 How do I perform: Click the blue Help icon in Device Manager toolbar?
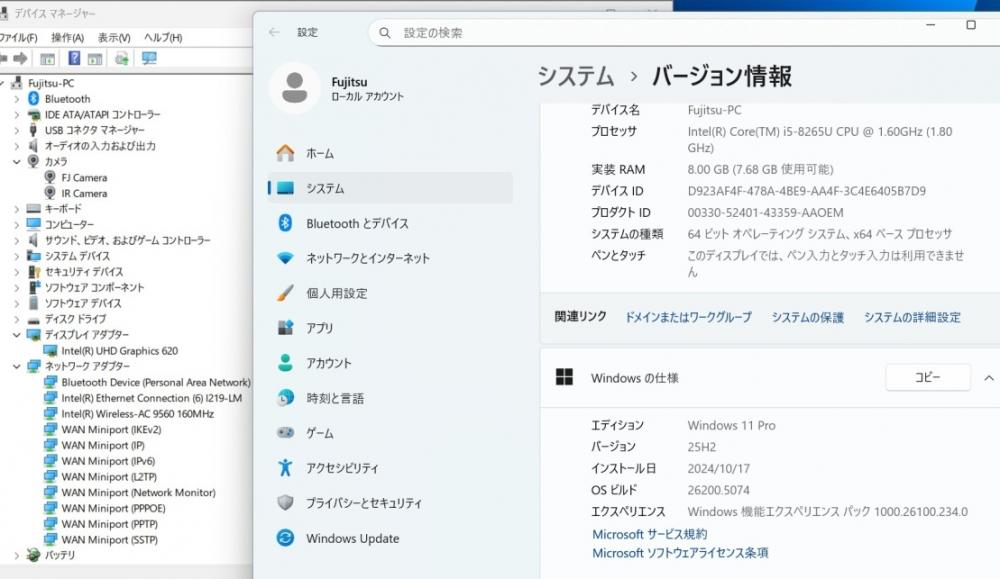click(x=74, y=59)
